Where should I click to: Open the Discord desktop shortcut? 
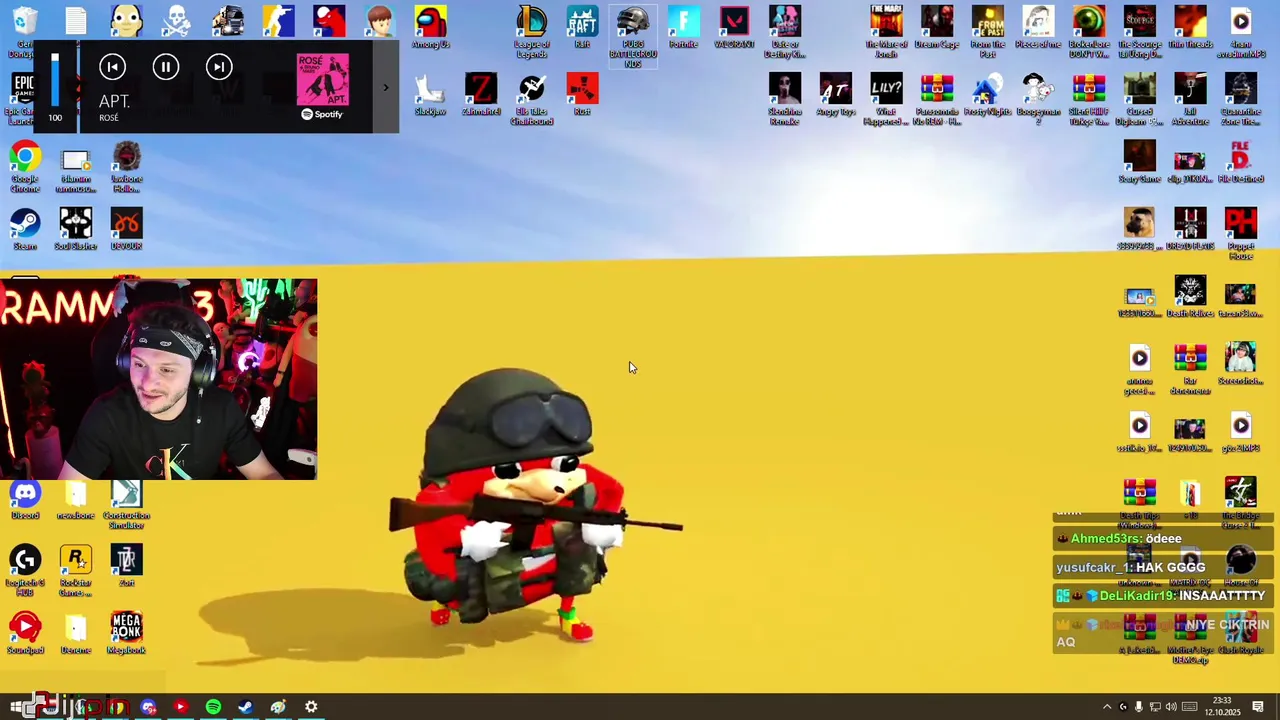(25, 499)
